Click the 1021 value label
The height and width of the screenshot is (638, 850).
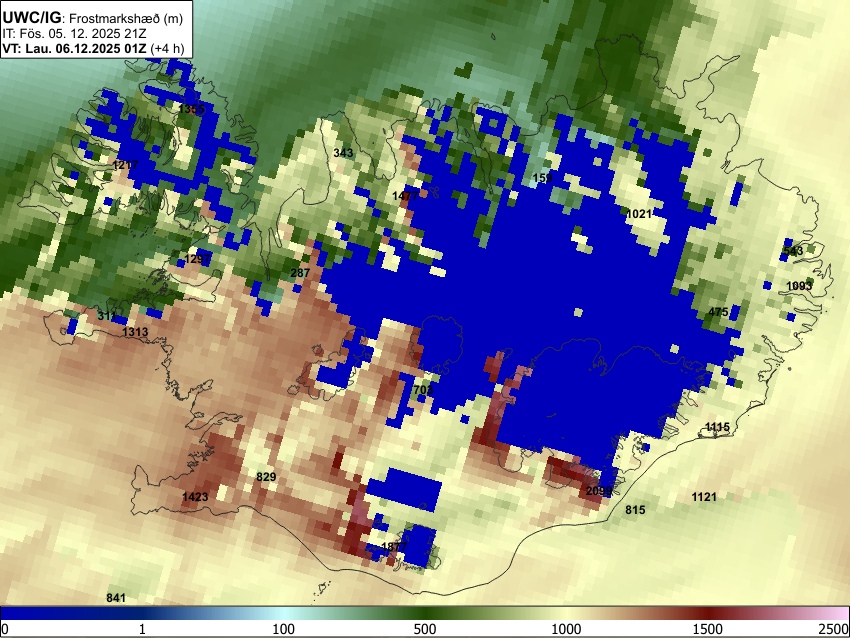tap(639, 214)
